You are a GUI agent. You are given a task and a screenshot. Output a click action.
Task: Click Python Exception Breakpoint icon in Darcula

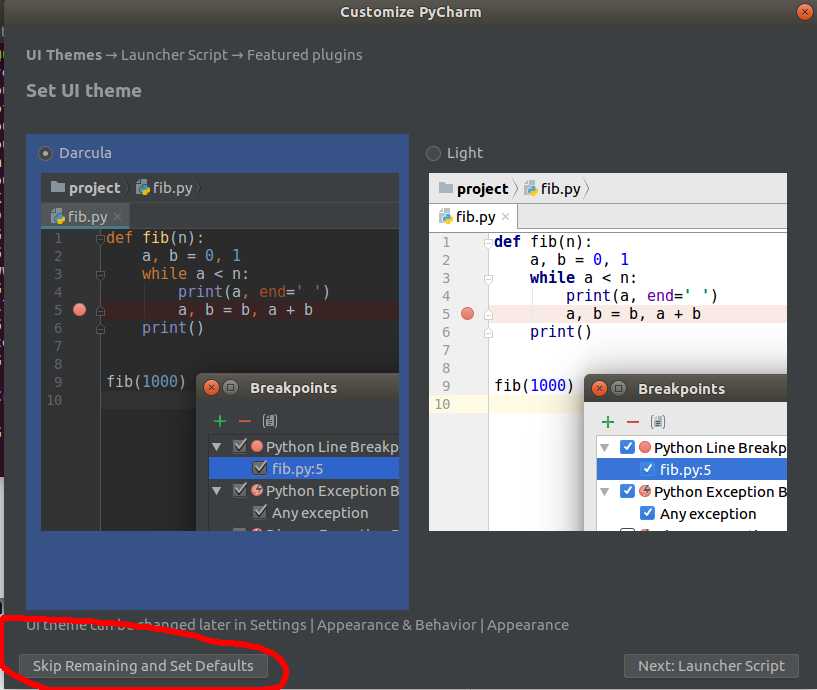tap(256, 490)
